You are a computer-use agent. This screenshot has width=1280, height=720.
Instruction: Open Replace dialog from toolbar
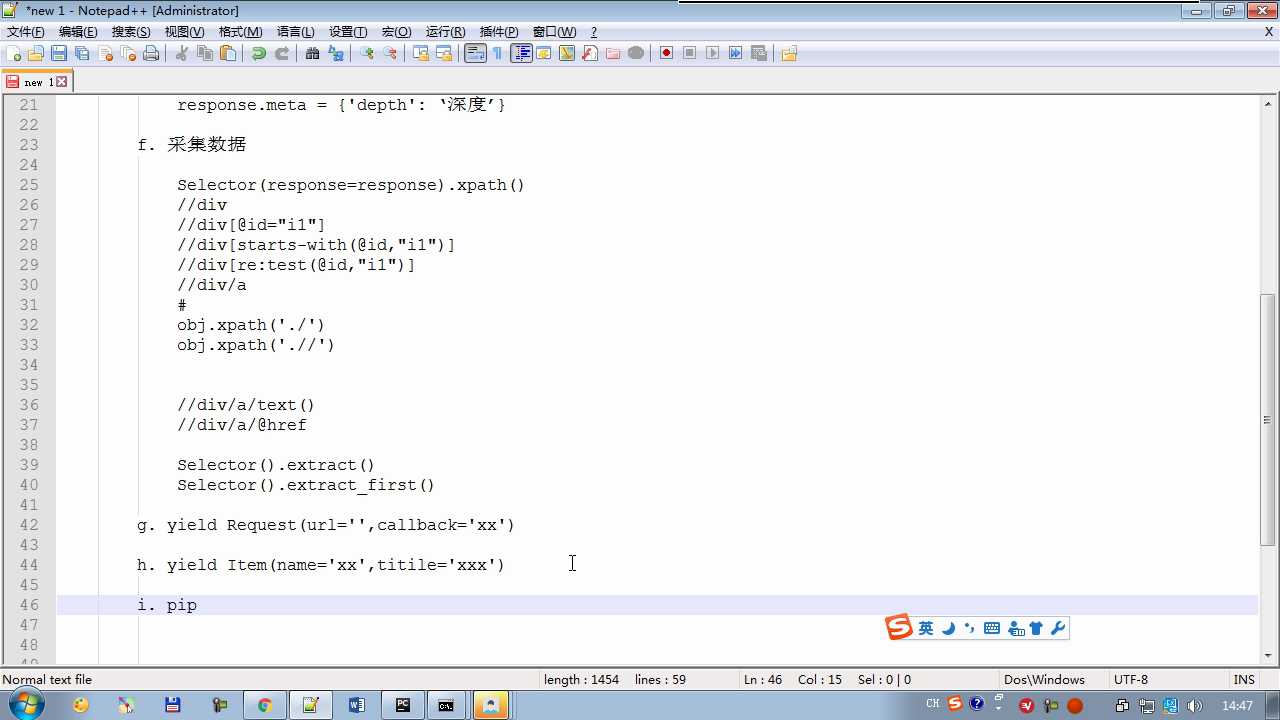(336, 54)
